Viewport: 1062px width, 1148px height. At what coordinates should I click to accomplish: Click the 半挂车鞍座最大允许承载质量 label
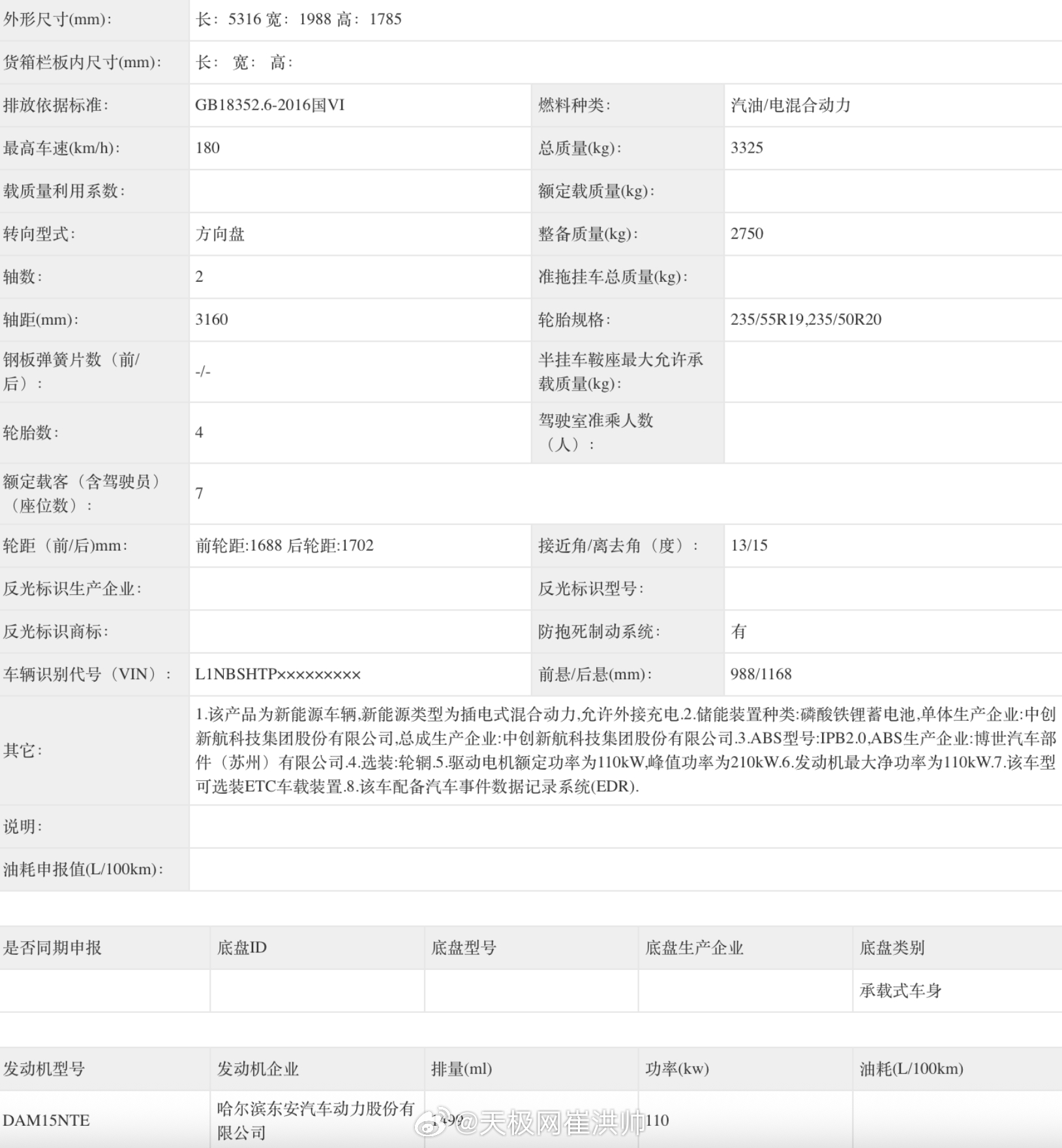coord(620,372)
